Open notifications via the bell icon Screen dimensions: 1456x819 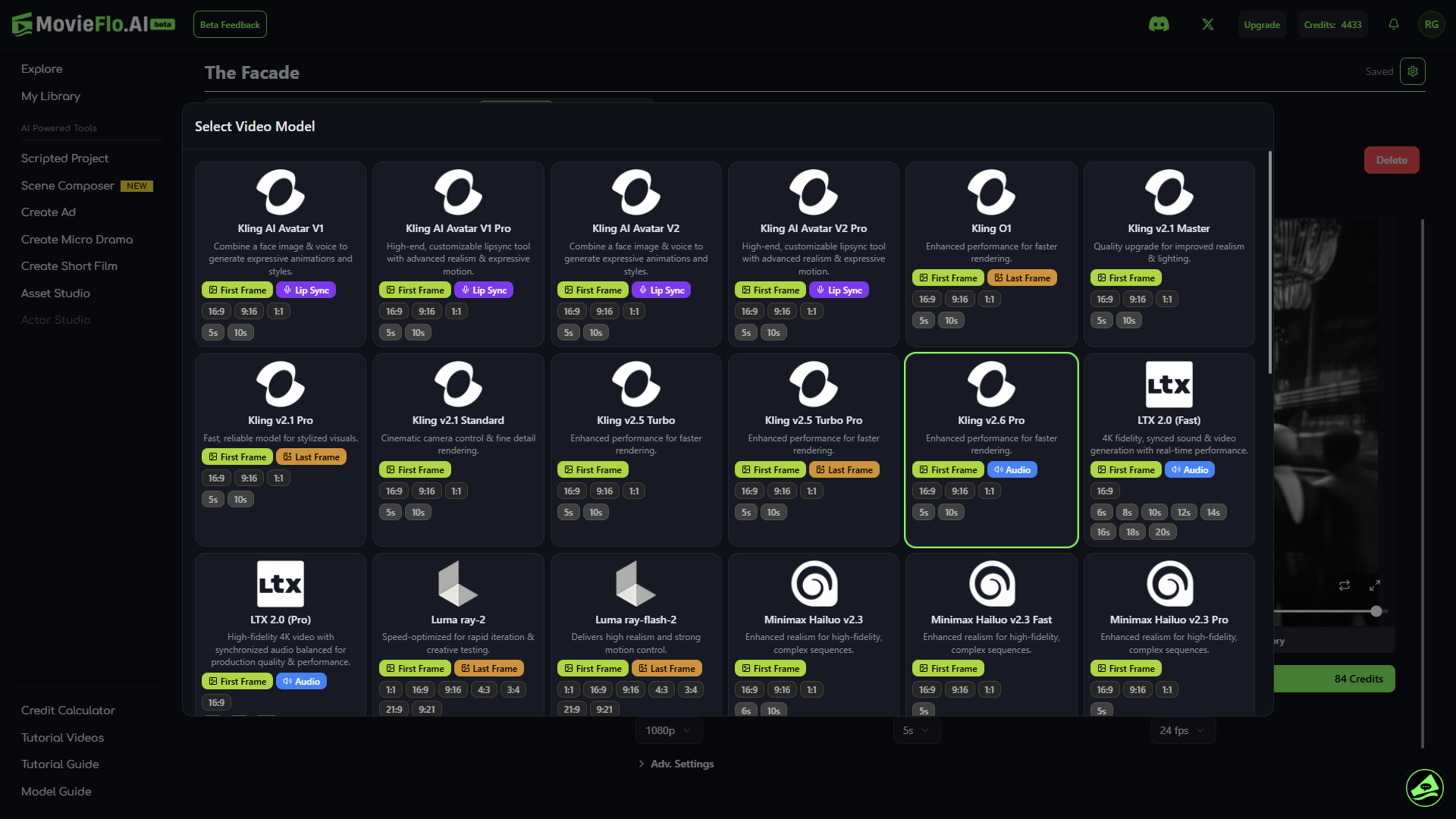(1394, 24)
